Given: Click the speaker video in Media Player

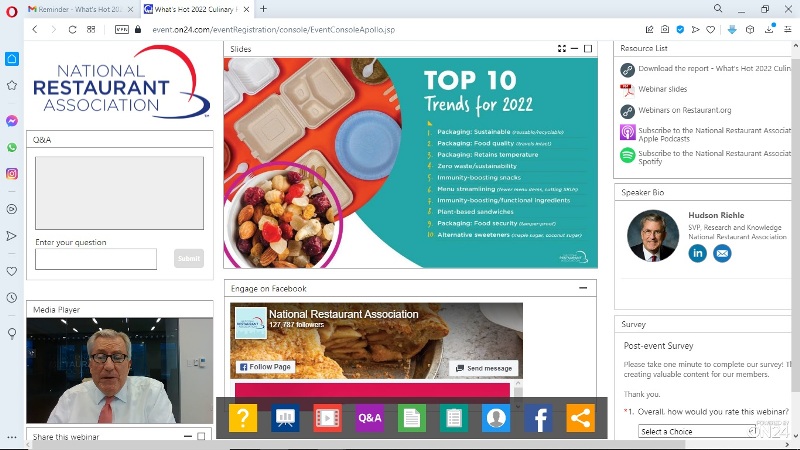Looking at the screenshot, I should click(x=119, y=370).
